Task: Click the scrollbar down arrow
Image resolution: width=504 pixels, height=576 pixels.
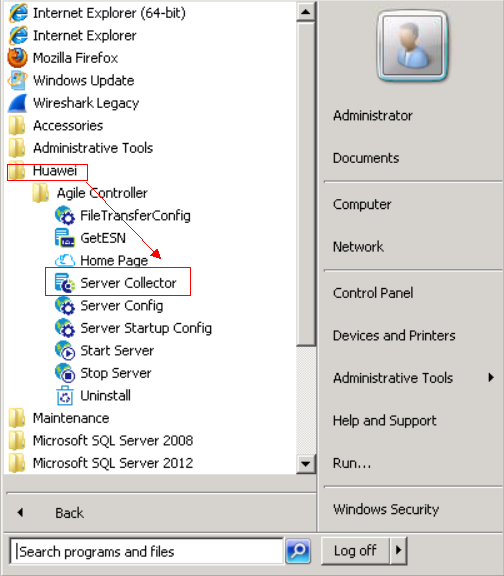Action: point(305,464)
